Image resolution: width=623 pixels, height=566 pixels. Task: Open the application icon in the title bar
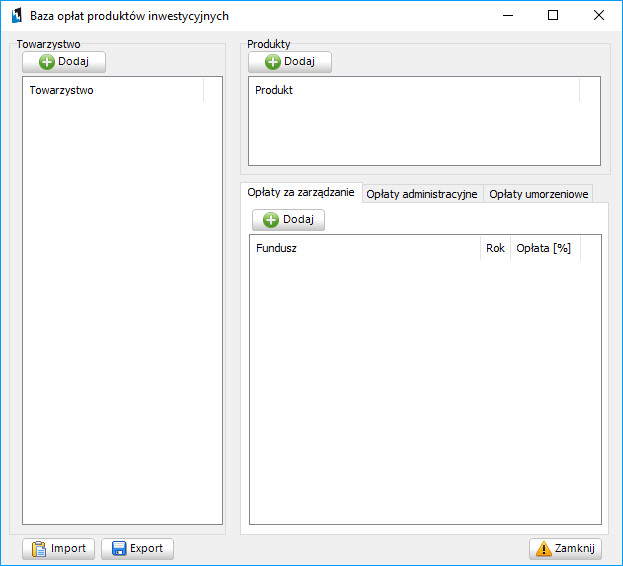coord(16,16)
